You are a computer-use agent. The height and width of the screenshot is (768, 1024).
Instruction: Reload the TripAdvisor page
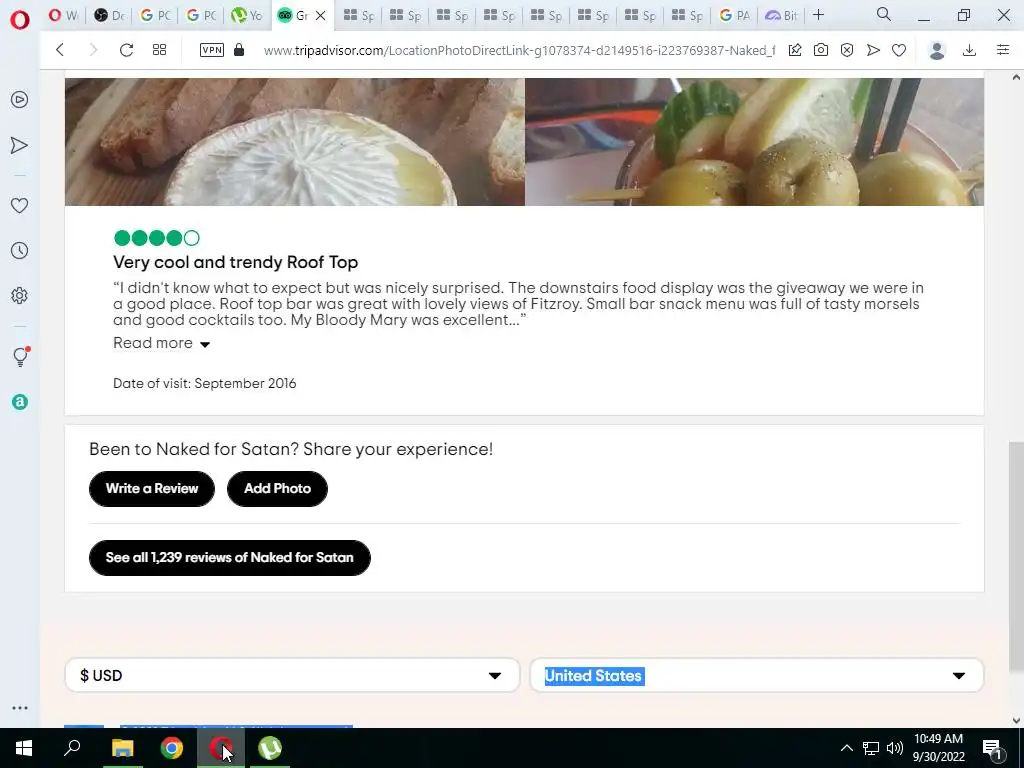126,50
